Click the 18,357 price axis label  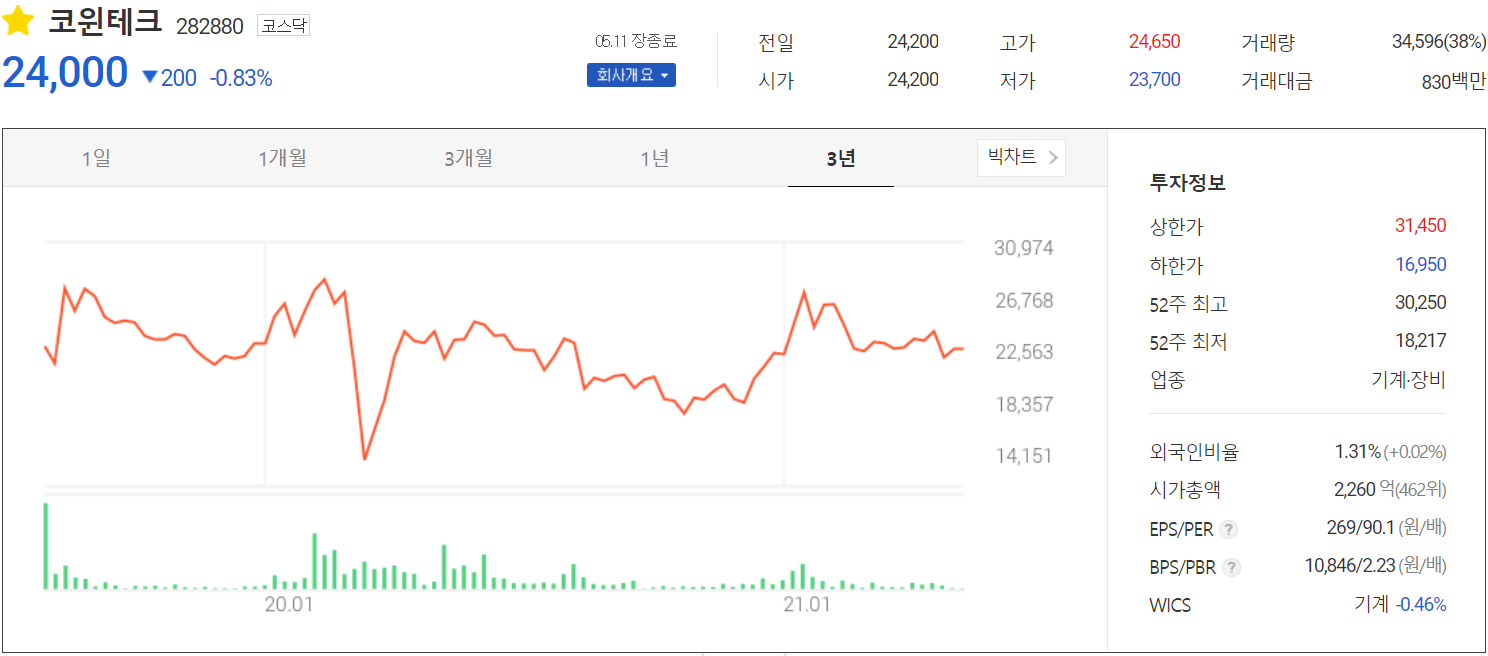coord(1023,404)
